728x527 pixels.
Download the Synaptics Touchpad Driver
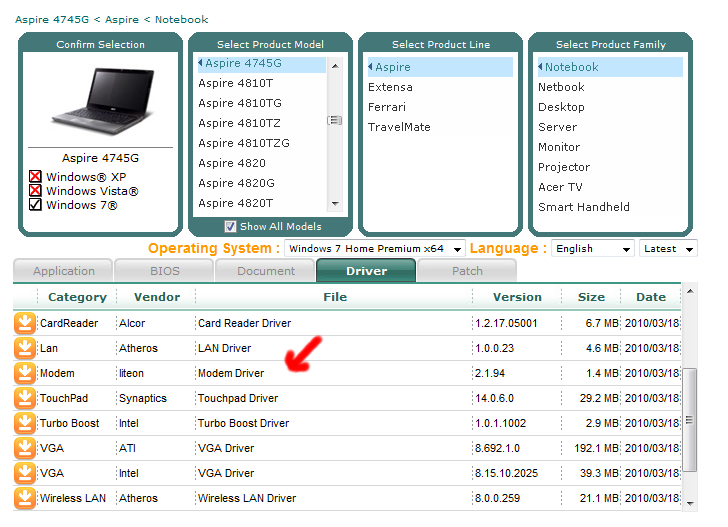[x=25, y=398]
